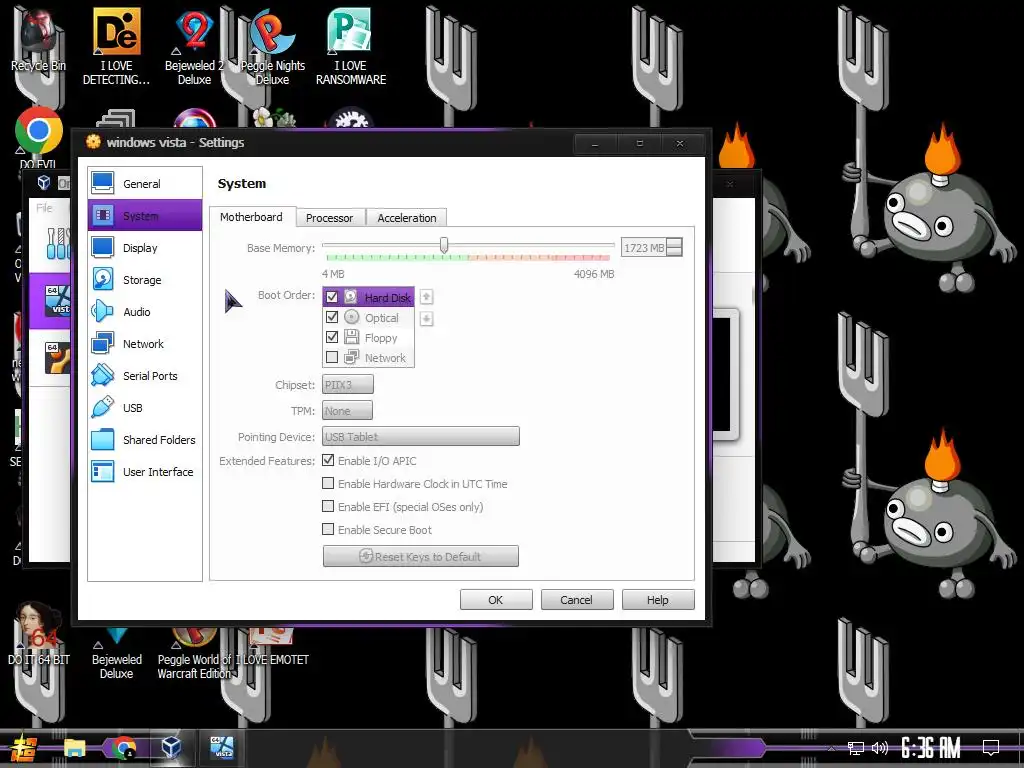Launch Bejeweled 2 Deluxe shortcut
The height and width of the screenshot is (768, 1024).
194,46
